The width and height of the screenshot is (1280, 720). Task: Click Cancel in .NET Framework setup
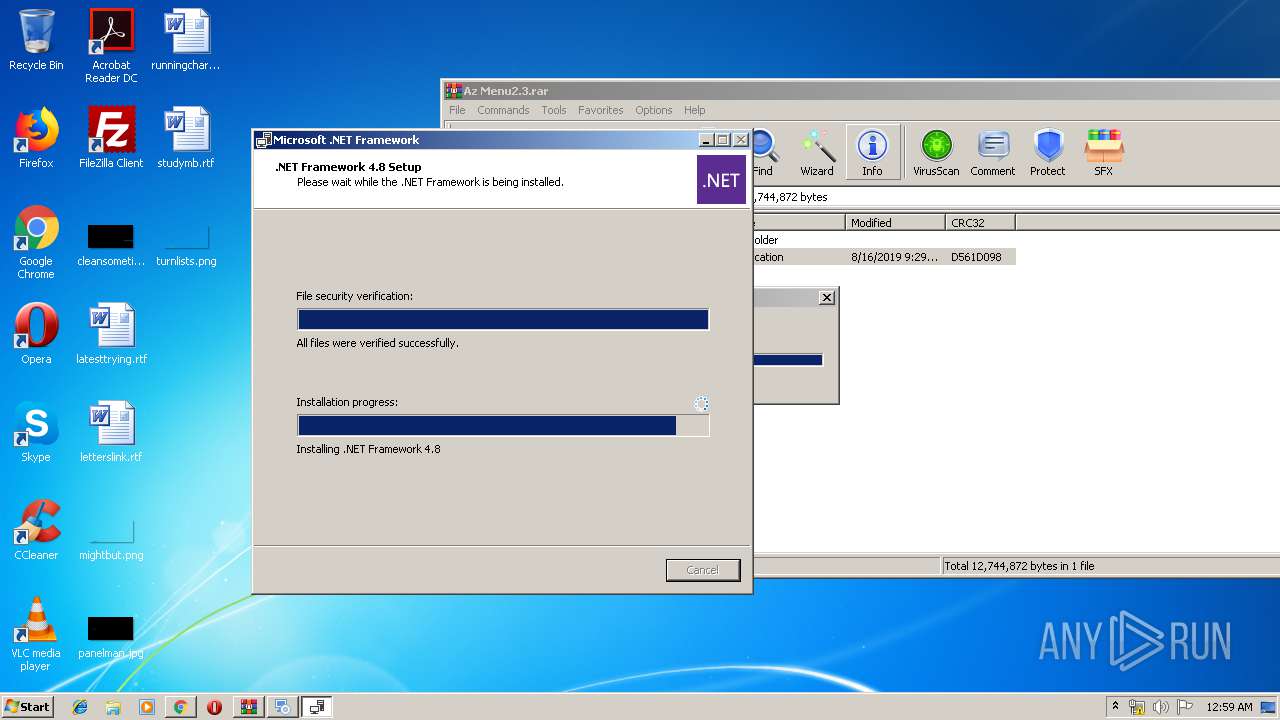[x=703, y=570]
